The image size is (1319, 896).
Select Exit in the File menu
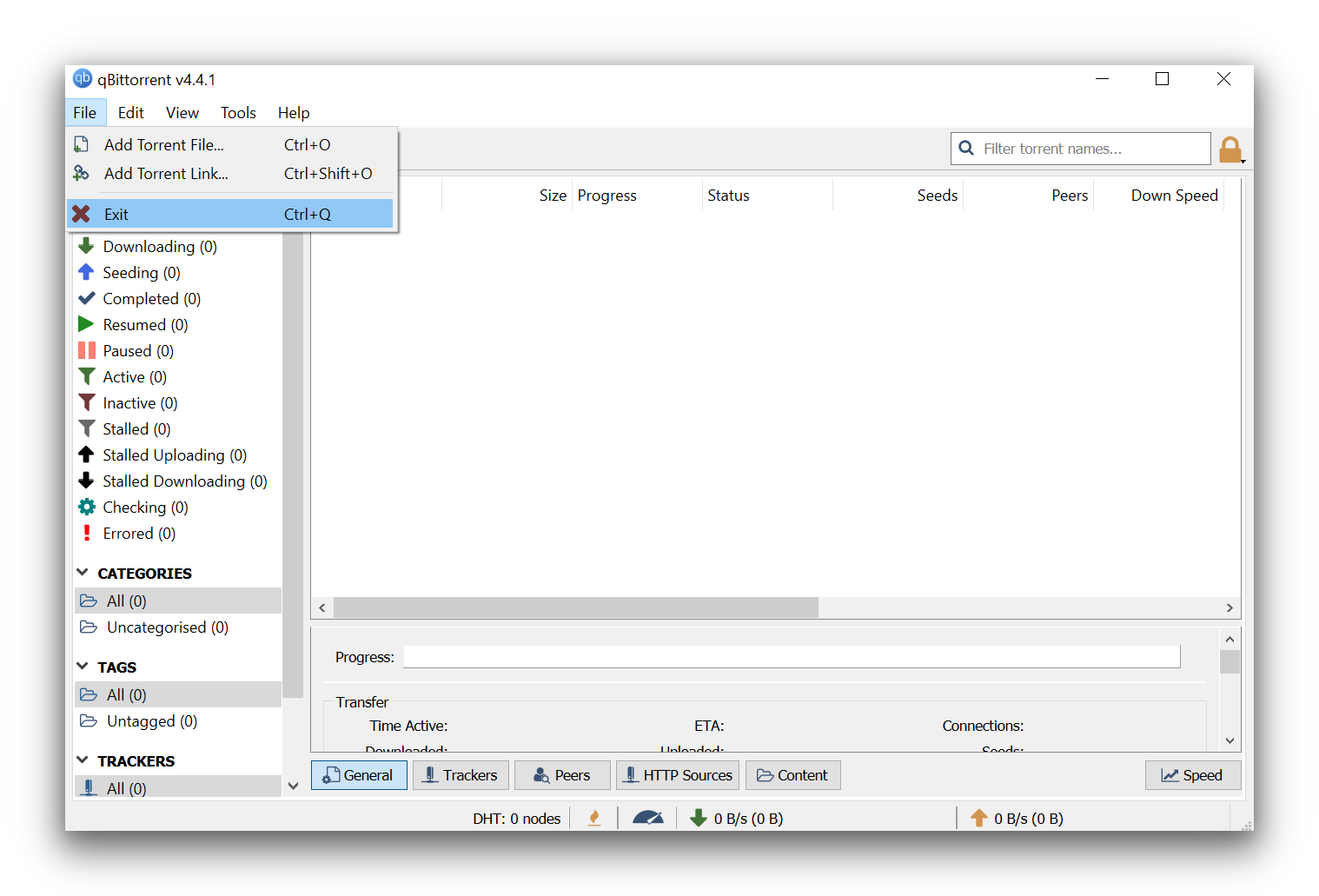(x=230, y=214)
